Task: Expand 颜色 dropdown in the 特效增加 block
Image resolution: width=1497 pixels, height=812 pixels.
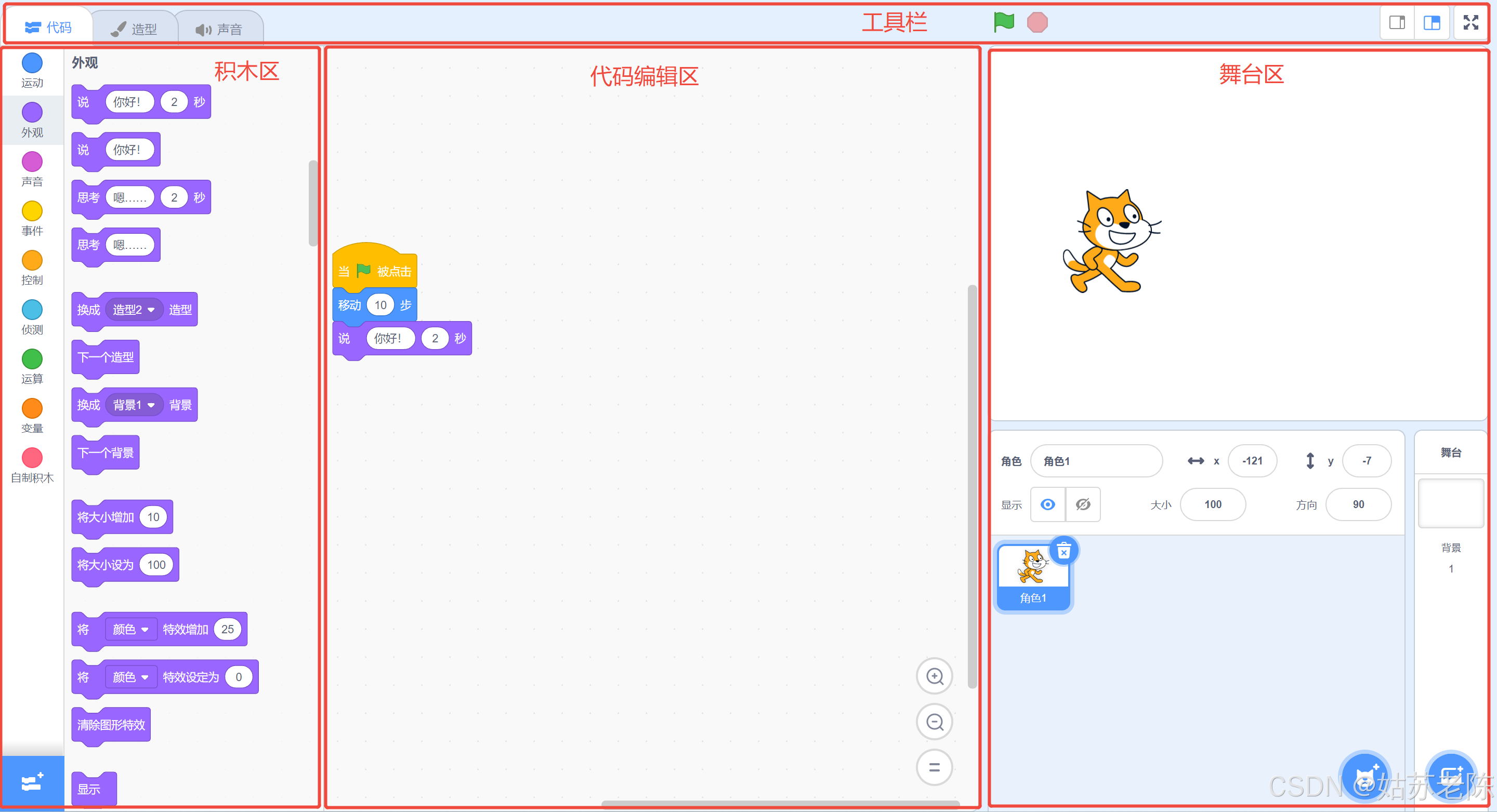Action: click(131, 629)
